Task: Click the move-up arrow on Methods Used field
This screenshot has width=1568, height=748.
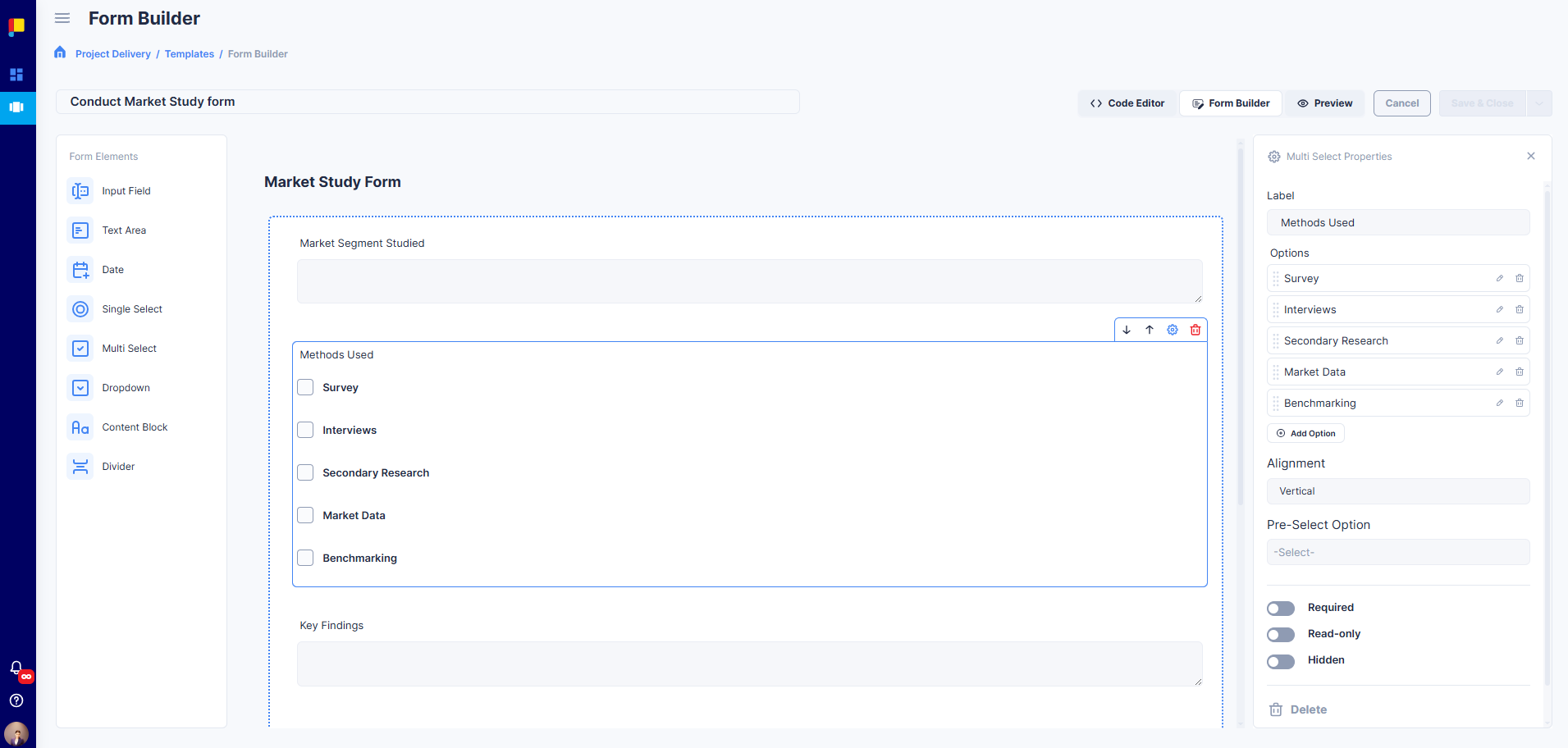Action: pyautogui.click(x=1150, y=330)
